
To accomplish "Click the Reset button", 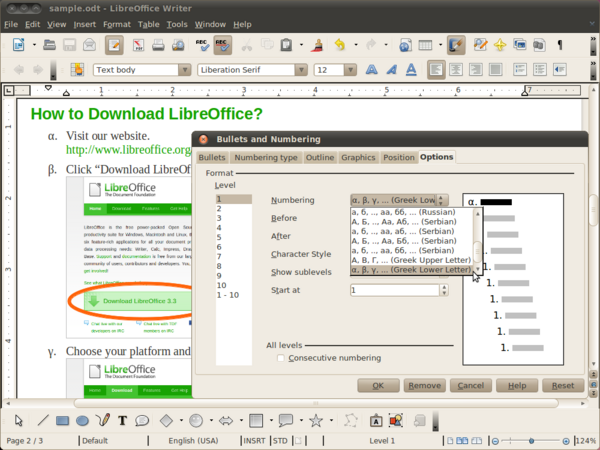I will pos(563,385).
